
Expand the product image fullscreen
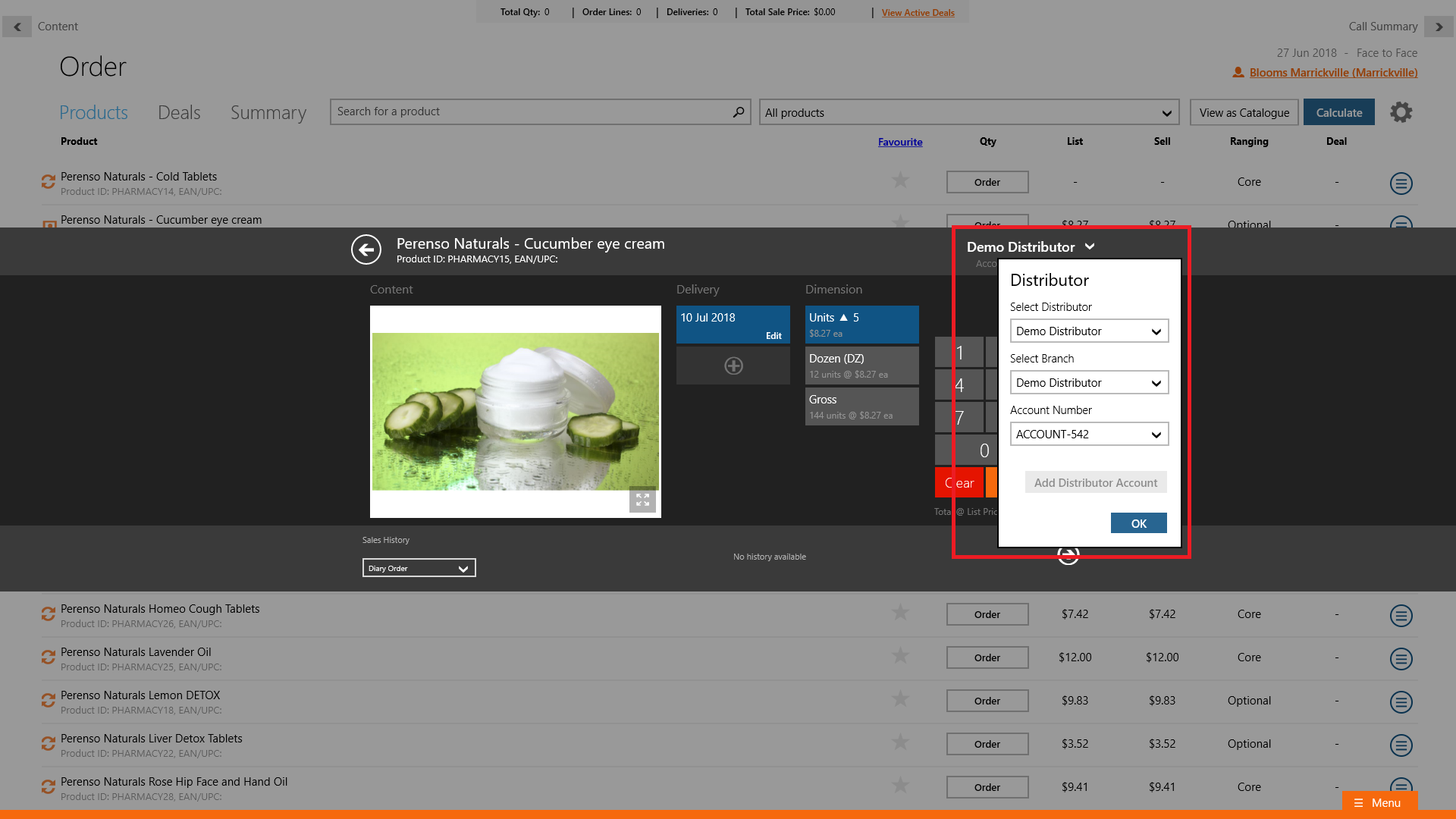(642, 500)
